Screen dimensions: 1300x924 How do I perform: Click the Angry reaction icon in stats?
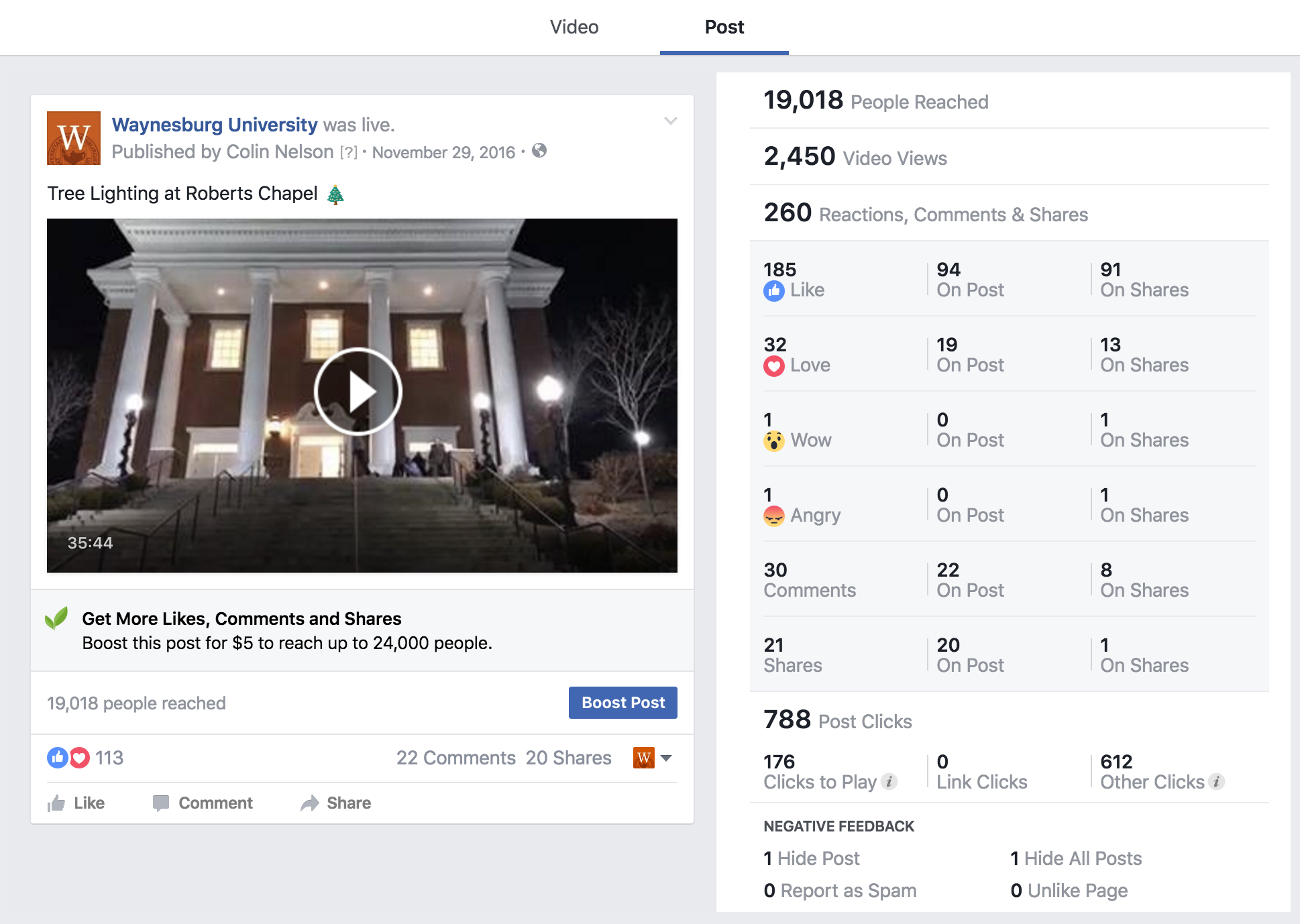point(774,516)
